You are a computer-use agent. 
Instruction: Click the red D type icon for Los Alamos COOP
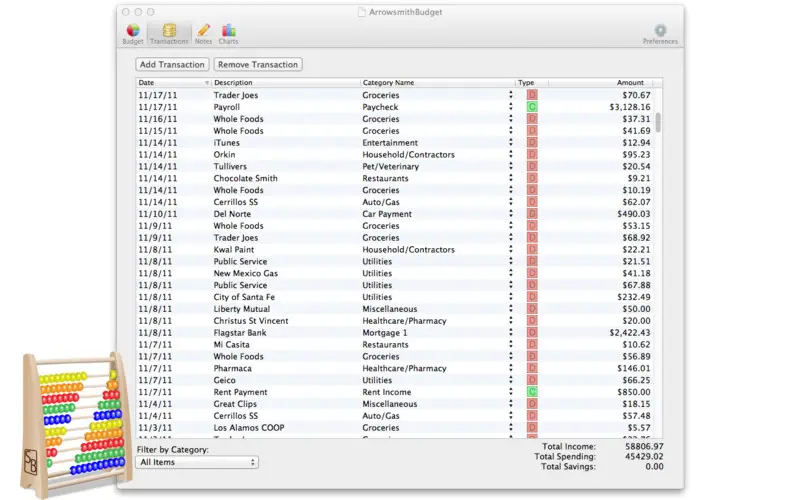click(x=532, y=428)
